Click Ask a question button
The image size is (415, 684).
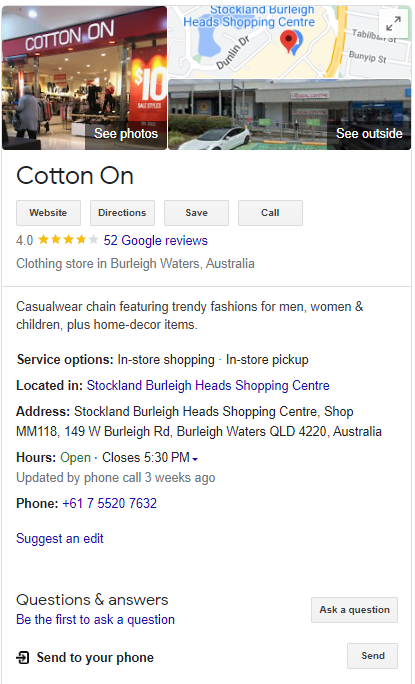354,610
